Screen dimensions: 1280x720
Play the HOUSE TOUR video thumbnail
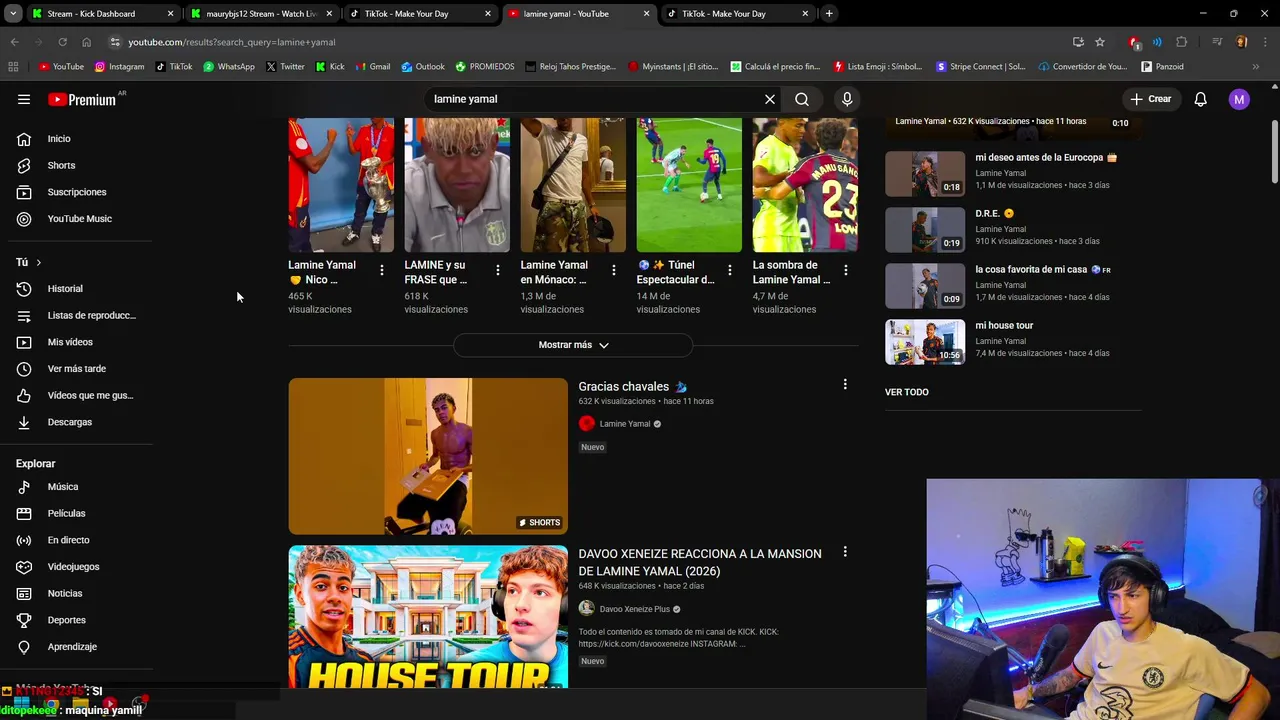tap(428, 617)
